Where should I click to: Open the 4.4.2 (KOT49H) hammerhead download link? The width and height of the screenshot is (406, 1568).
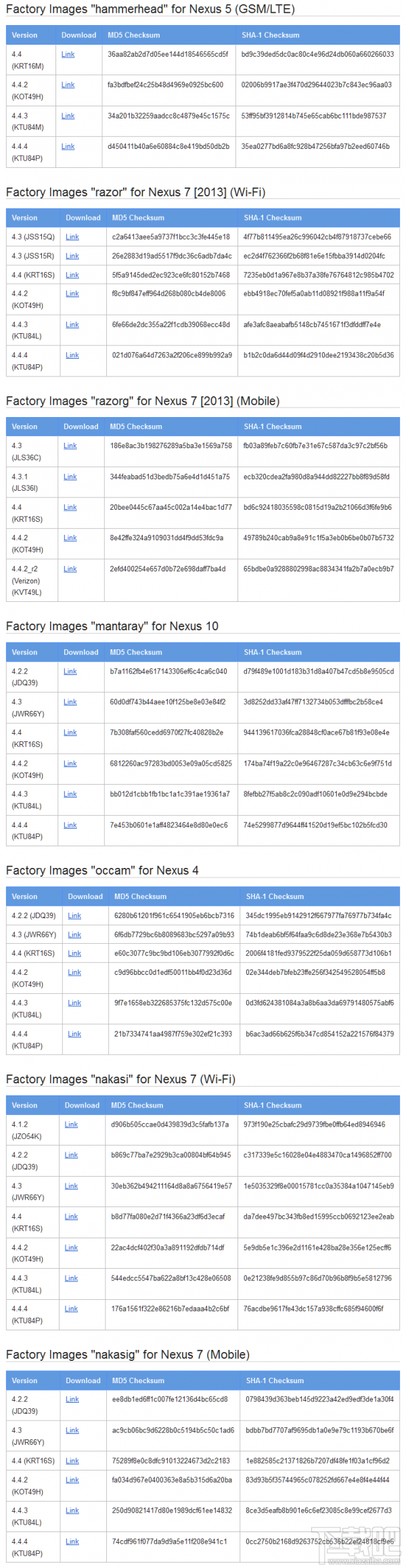[x=68, y=85]
